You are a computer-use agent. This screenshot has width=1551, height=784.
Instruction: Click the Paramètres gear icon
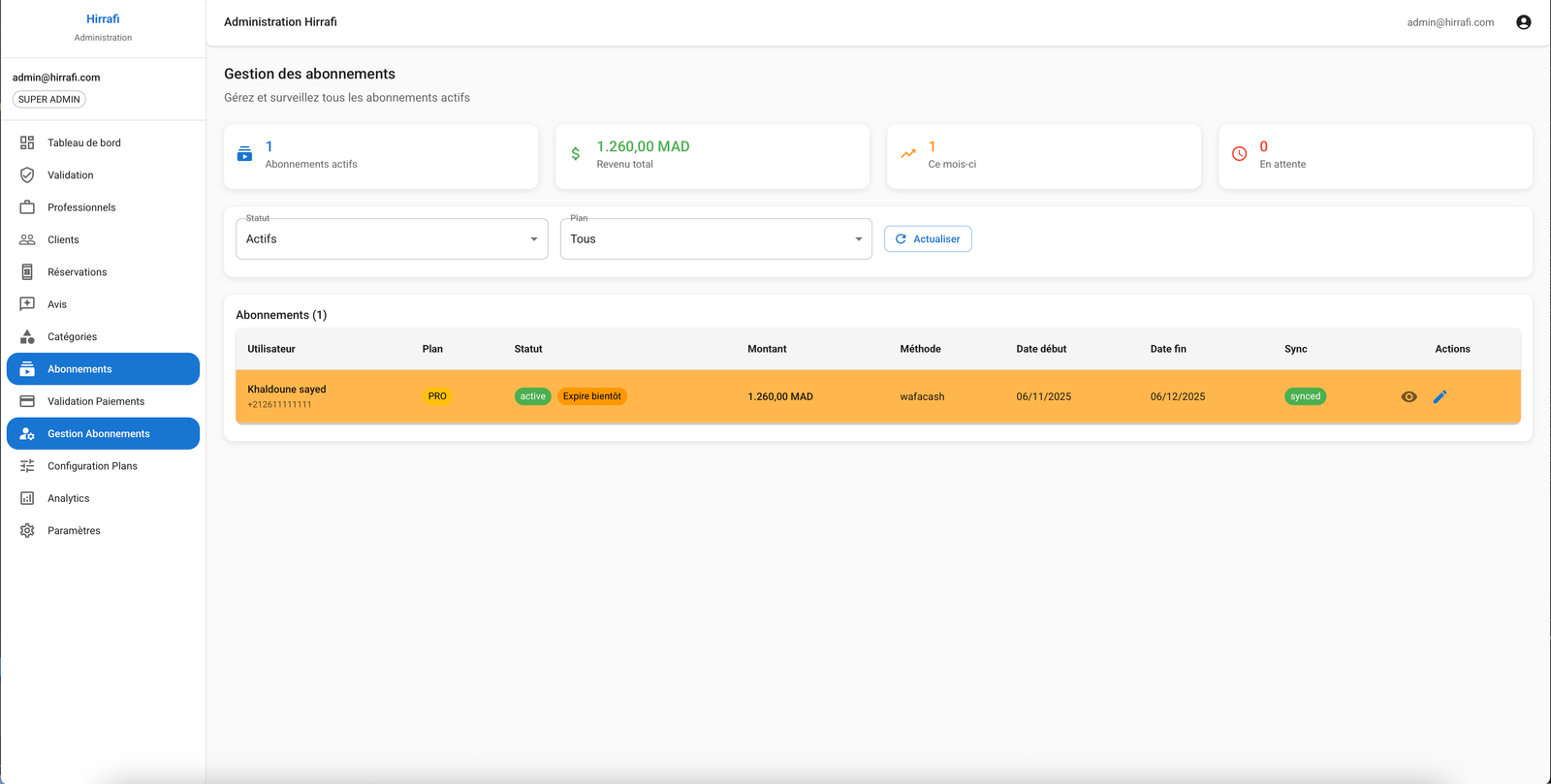[27, 531]
